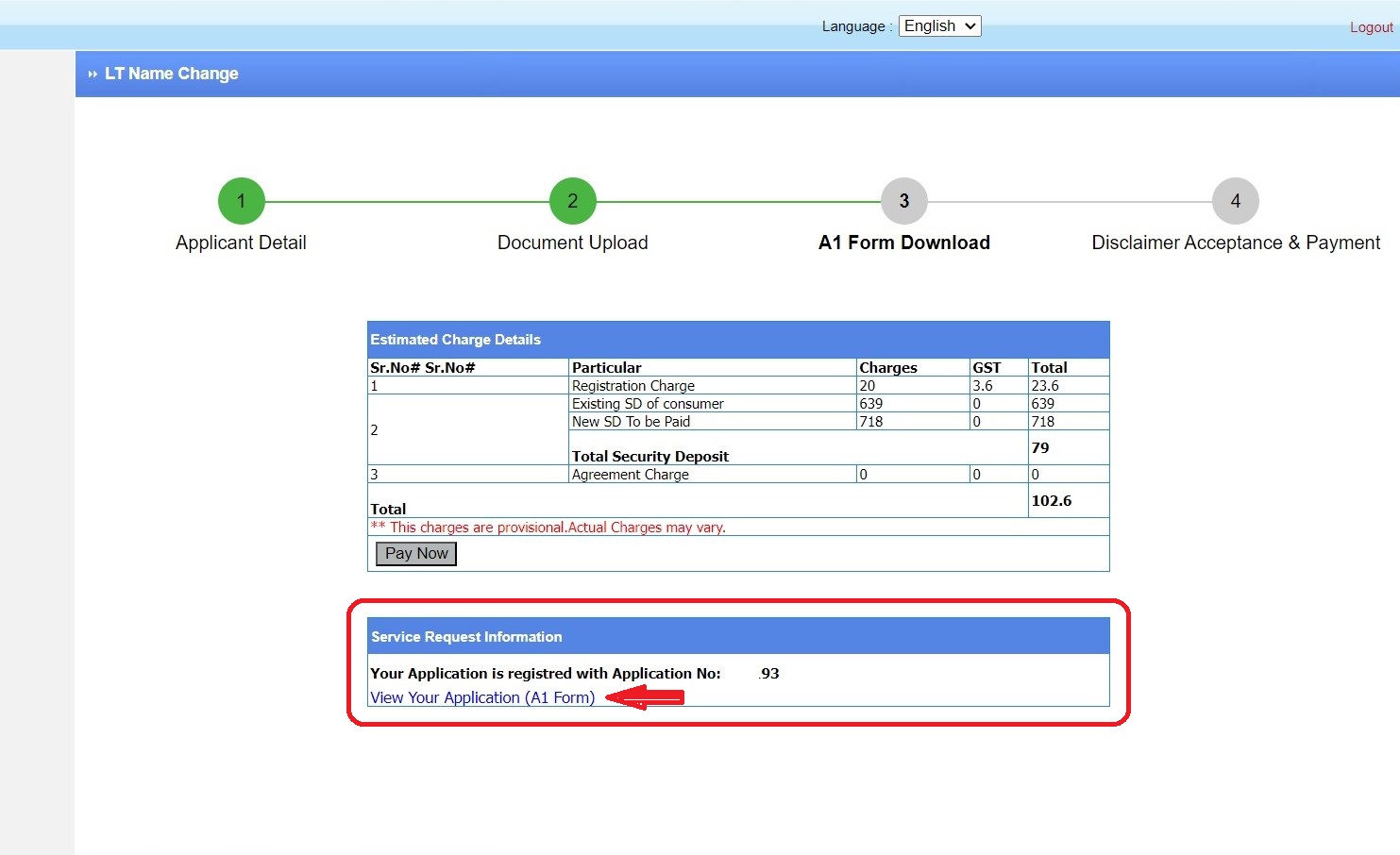Click the Particular column header

[606, 368]
